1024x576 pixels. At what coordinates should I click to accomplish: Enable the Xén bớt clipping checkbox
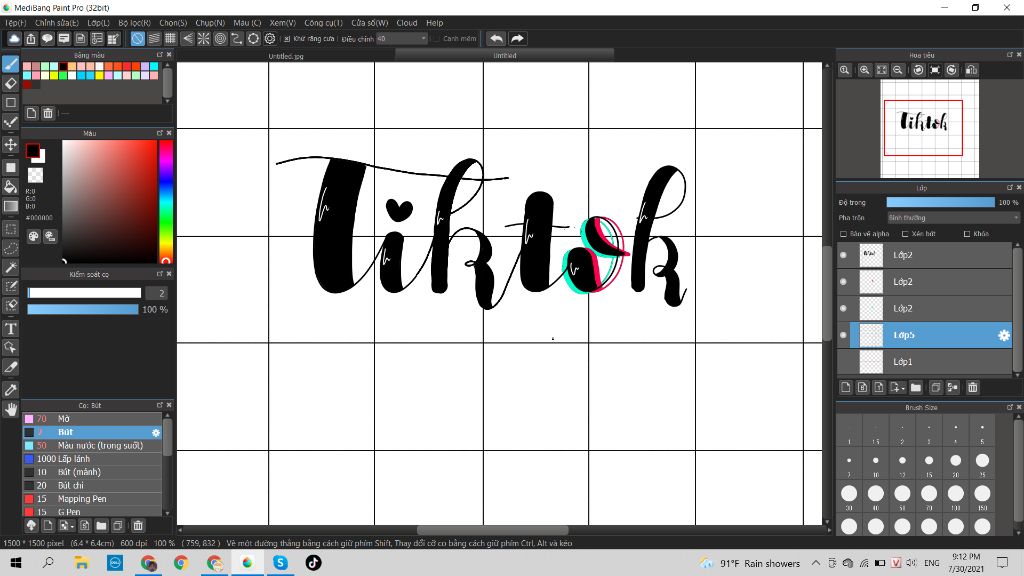click(905, 234)
